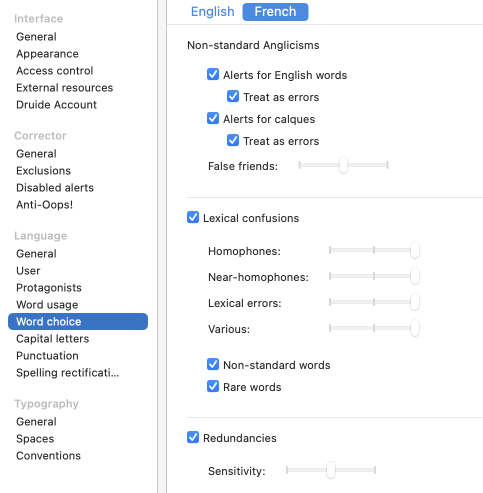Click the False friends slider handle
483x493 pixels.
point(343,165)
